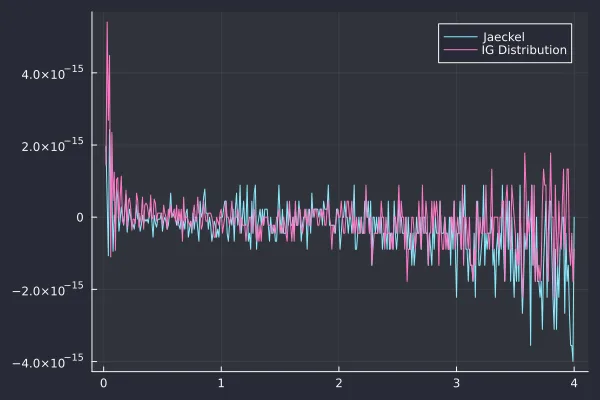600x400 pixels.
Task: Click the x-axis tick label 0
Action: (104, 384)
